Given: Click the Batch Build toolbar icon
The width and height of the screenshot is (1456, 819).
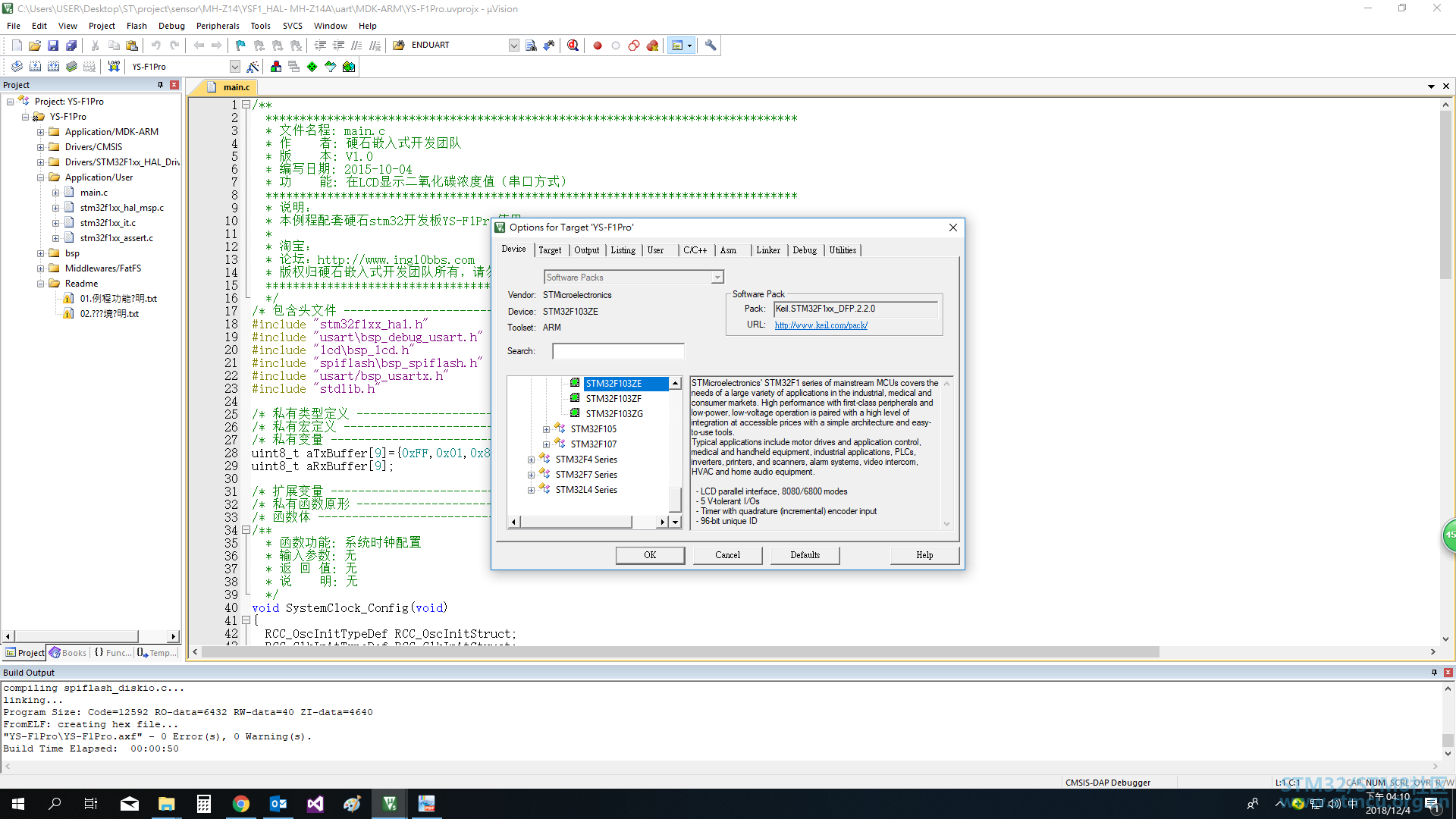Looking at the screenshot, I should coord(71,67).
